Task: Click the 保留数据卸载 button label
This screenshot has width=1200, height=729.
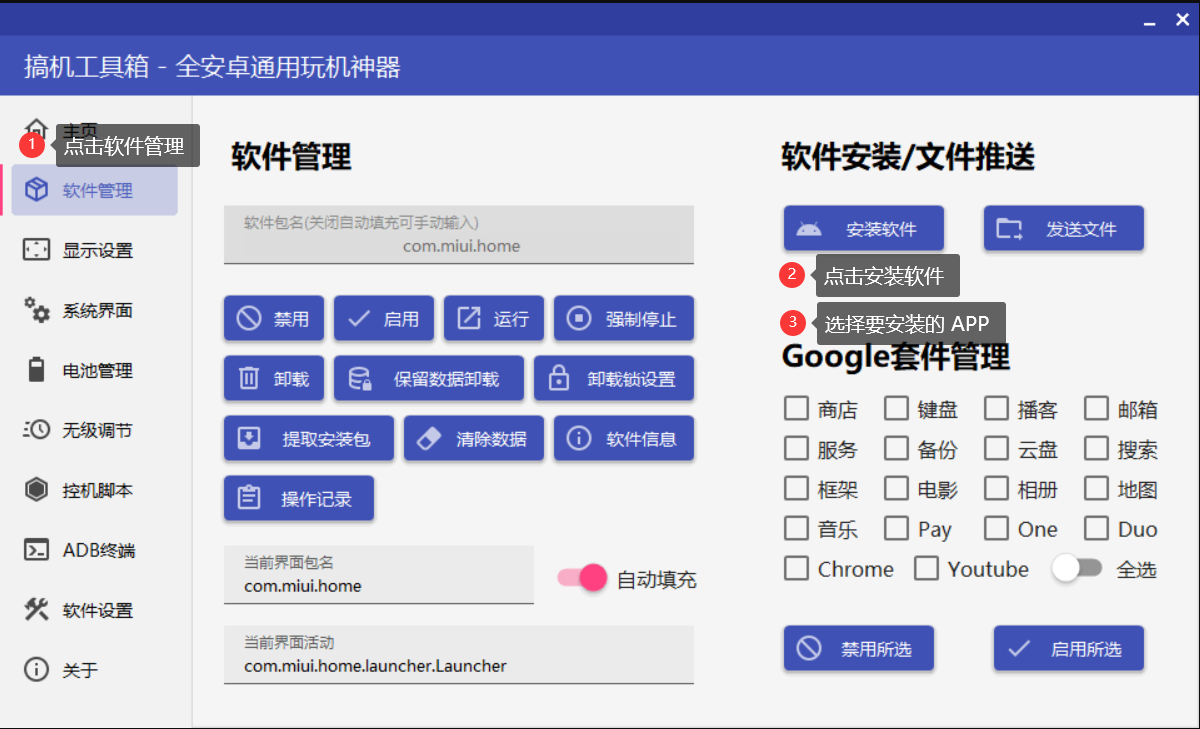Action: click(446, 379)
